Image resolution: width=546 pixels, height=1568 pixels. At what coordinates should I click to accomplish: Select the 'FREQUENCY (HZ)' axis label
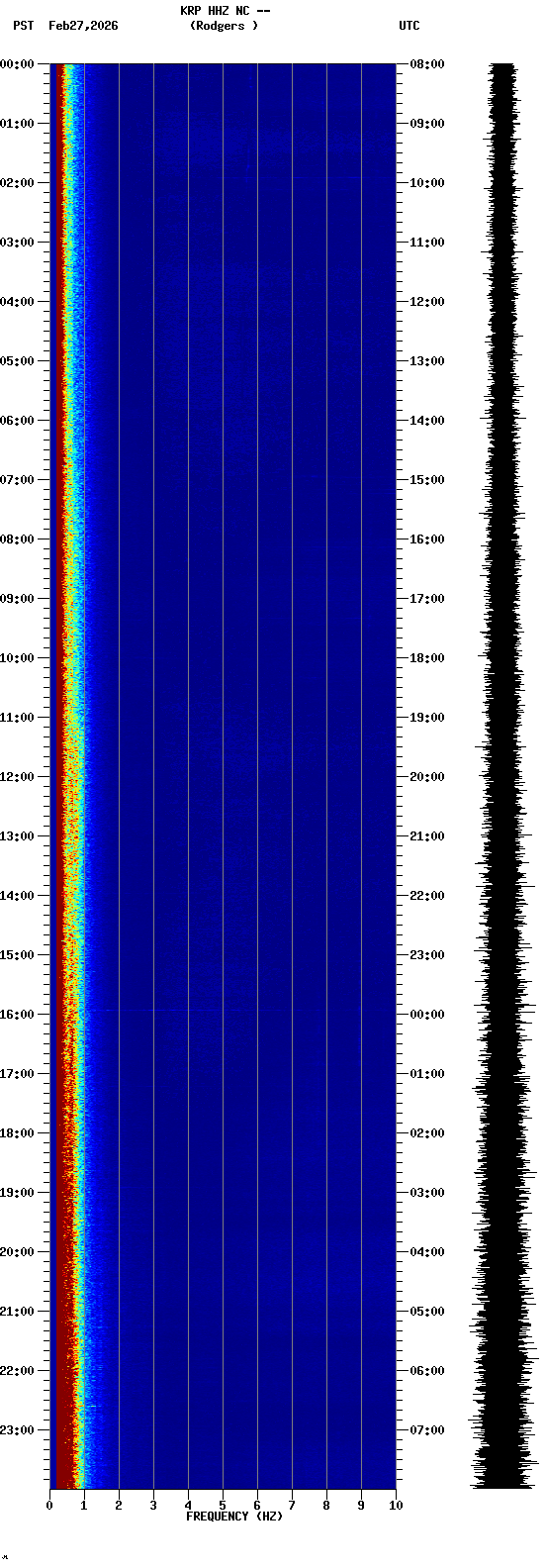(234, 1517)
